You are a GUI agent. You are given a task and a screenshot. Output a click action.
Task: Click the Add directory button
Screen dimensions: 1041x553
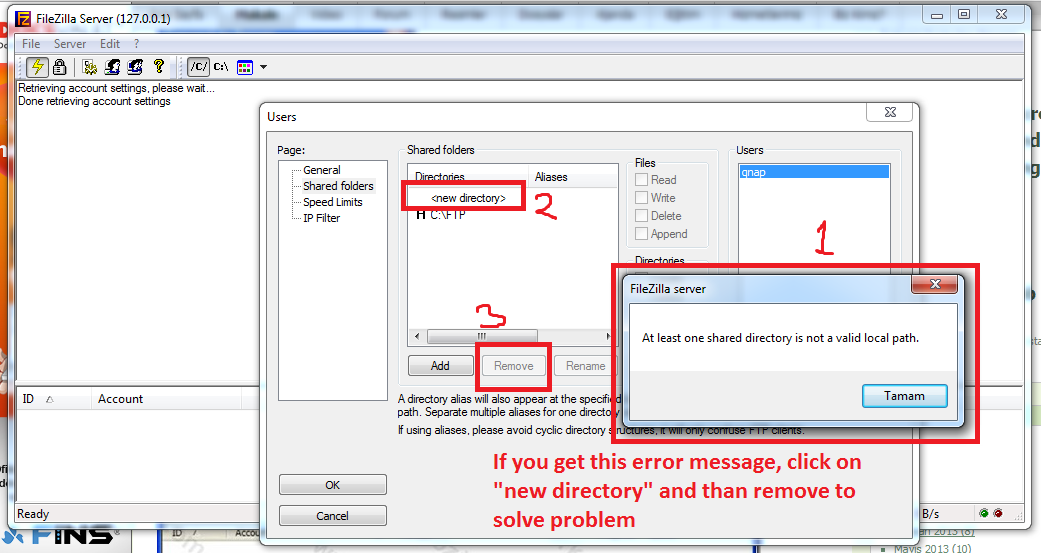(440, 366)
